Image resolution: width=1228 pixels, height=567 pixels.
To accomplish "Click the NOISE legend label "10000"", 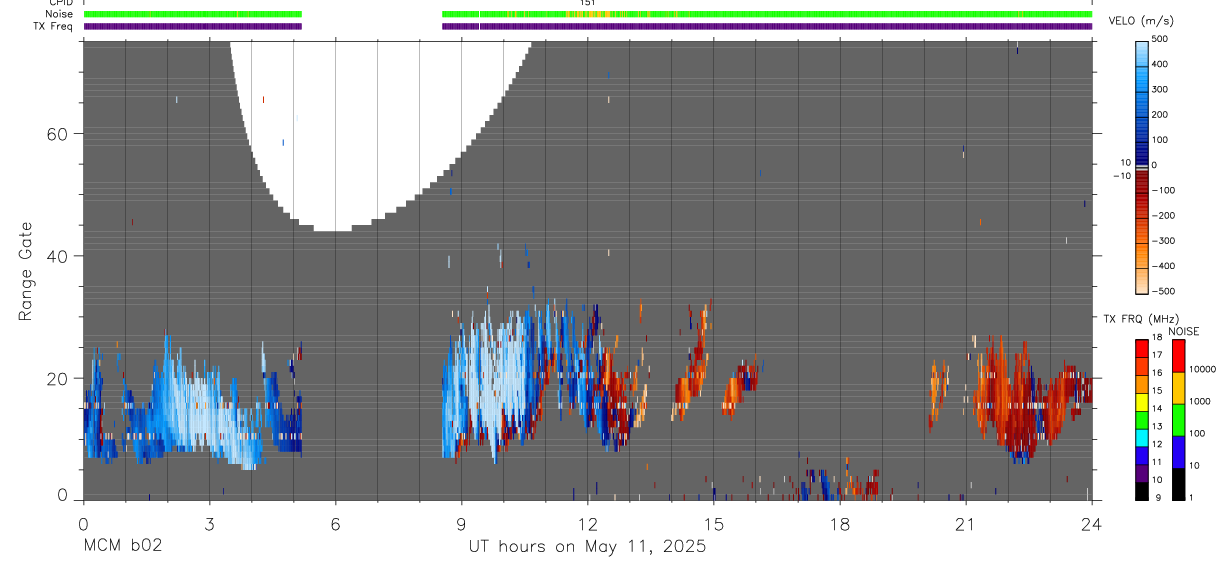I will [1202, 369].
